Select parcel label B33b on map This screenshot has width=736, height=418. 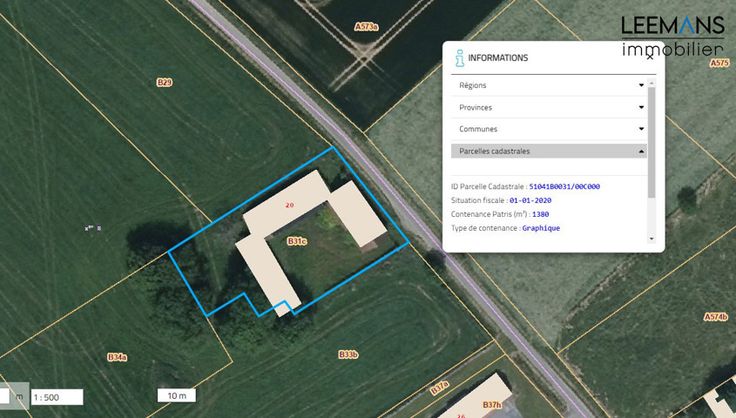click(348, 355)
